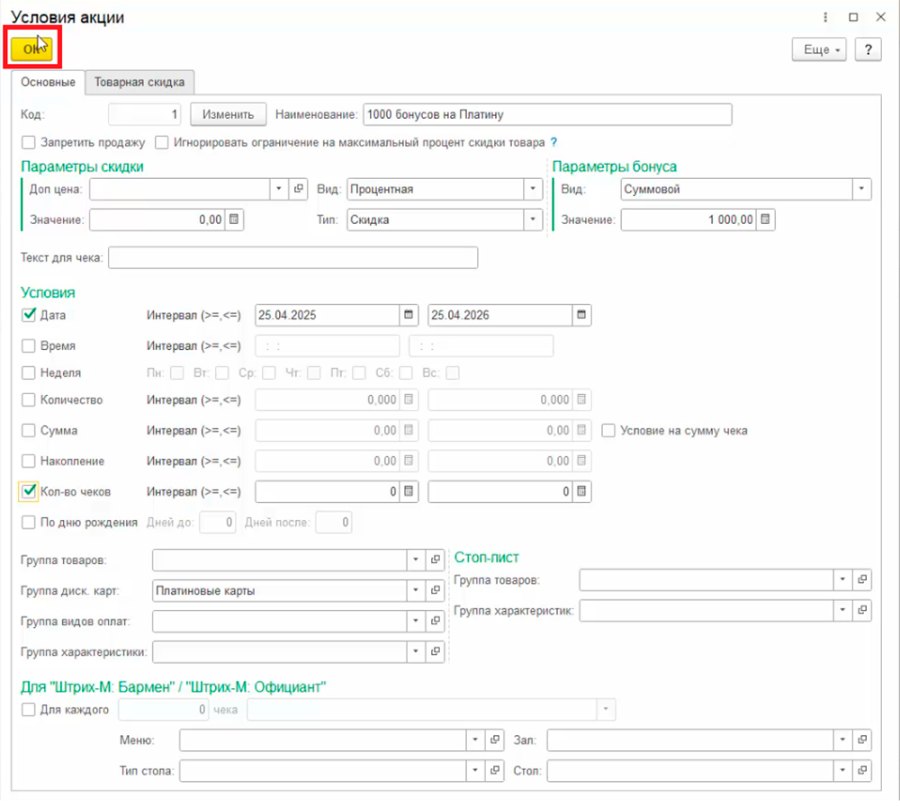
Task: Open the Зал item form icon
Action: [x=862, y=740]
